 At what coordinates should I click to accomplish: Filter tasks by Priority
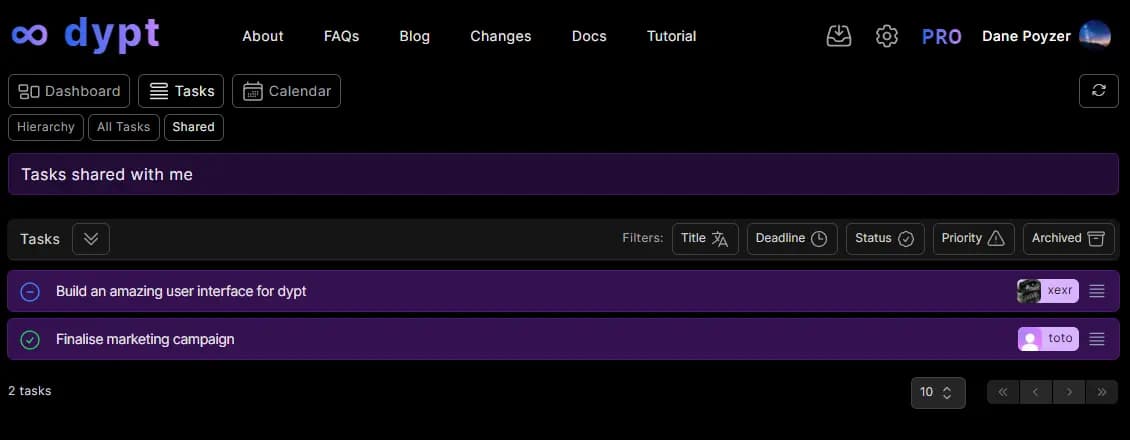point(974,238)
